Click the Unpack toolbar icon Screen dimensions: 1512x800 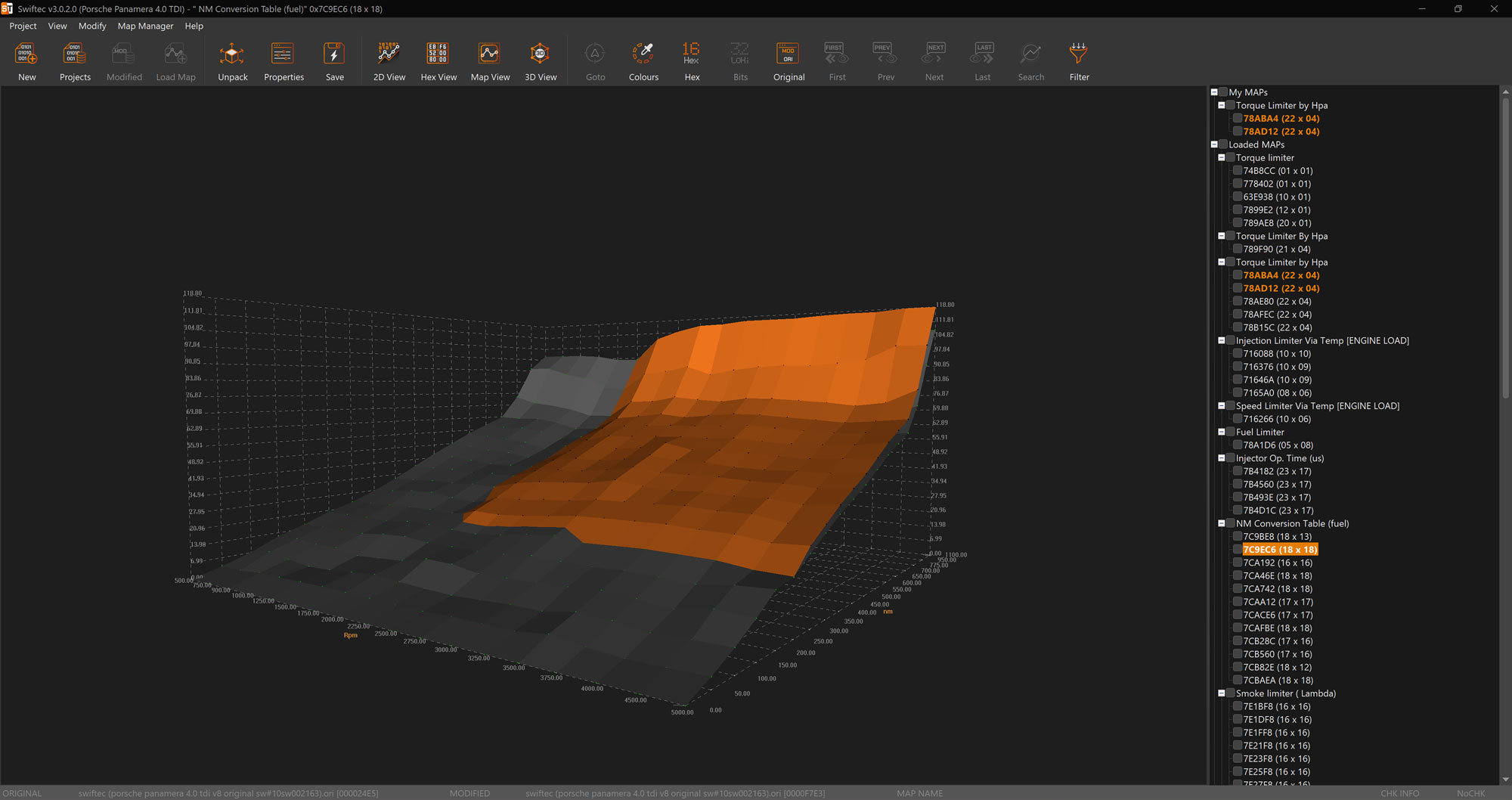click(232, 54)
